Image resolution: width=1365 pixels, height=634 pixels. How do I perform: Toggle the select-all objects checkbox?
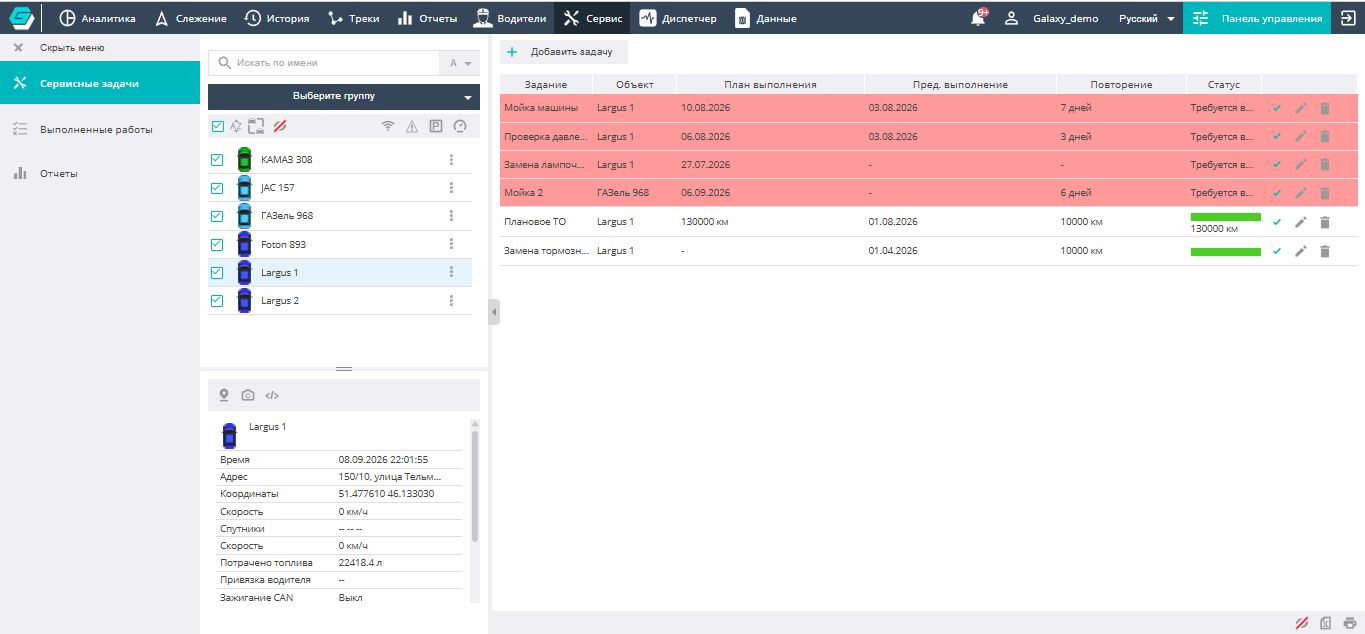pos(217,126)
